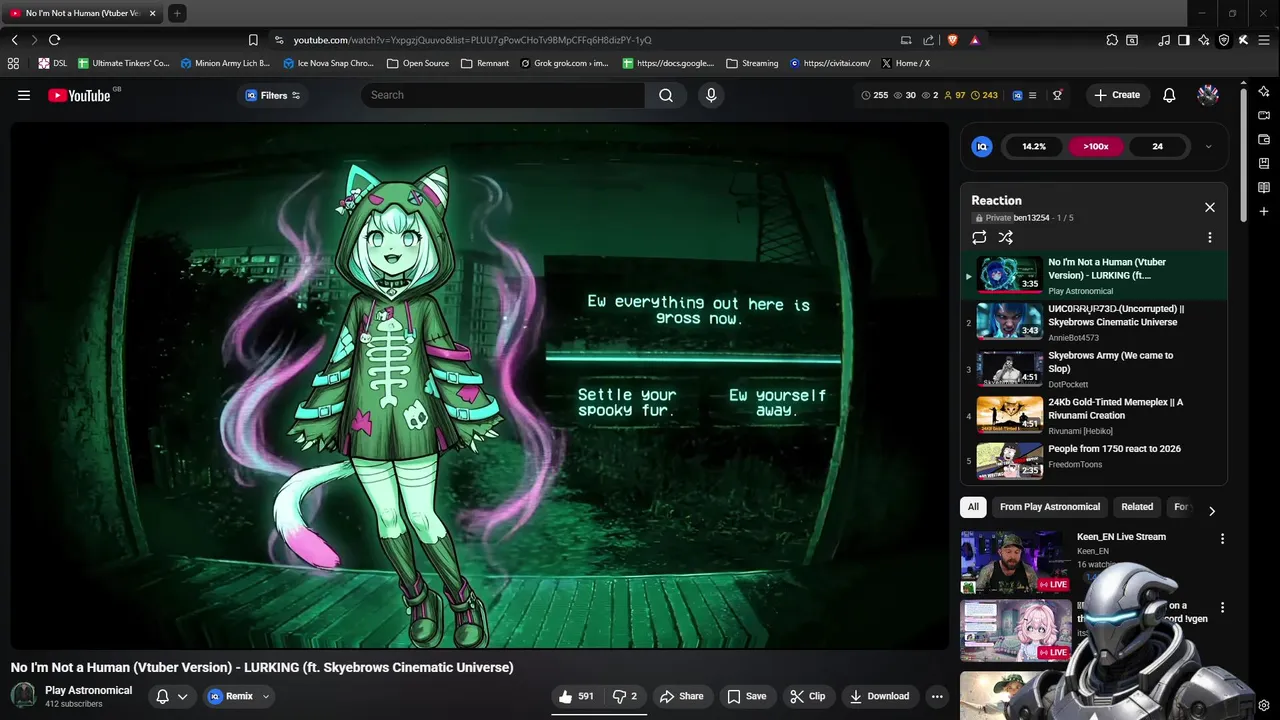Open the Remix dropdown arrow

266,696
